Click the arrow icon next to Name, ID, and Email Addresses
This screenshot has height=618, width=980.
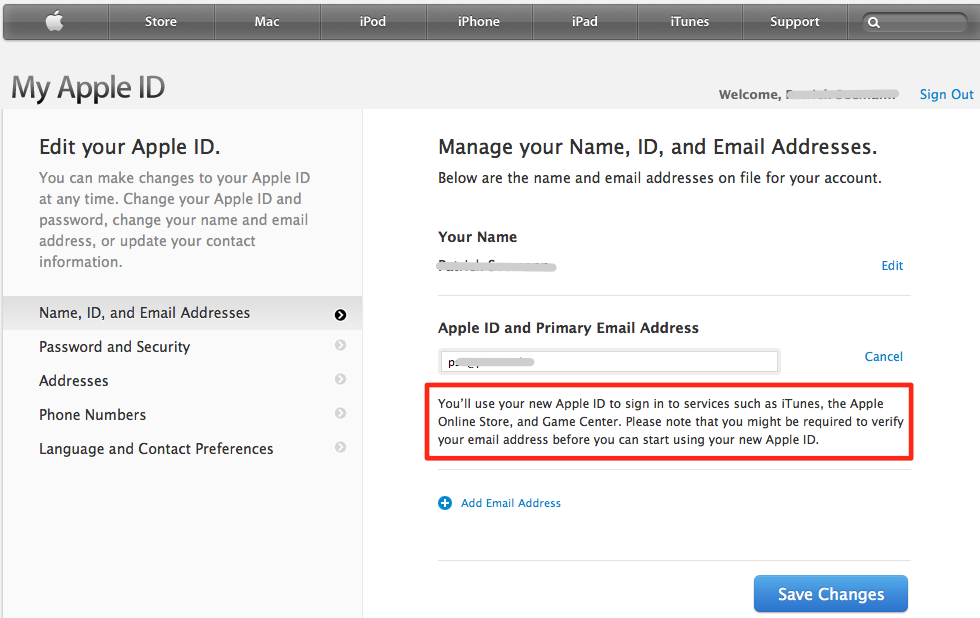340,314
